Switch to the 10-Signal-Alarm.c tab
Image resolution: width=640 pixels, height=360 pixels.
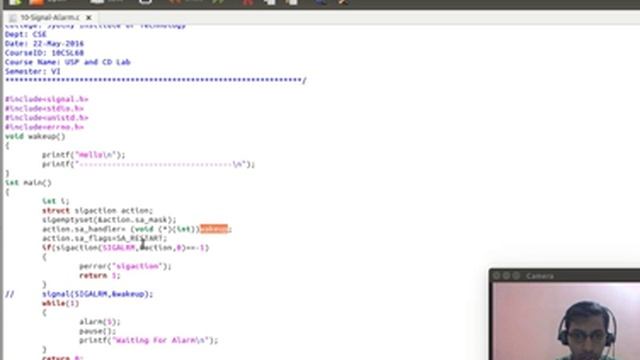click(x=49, y=18)
